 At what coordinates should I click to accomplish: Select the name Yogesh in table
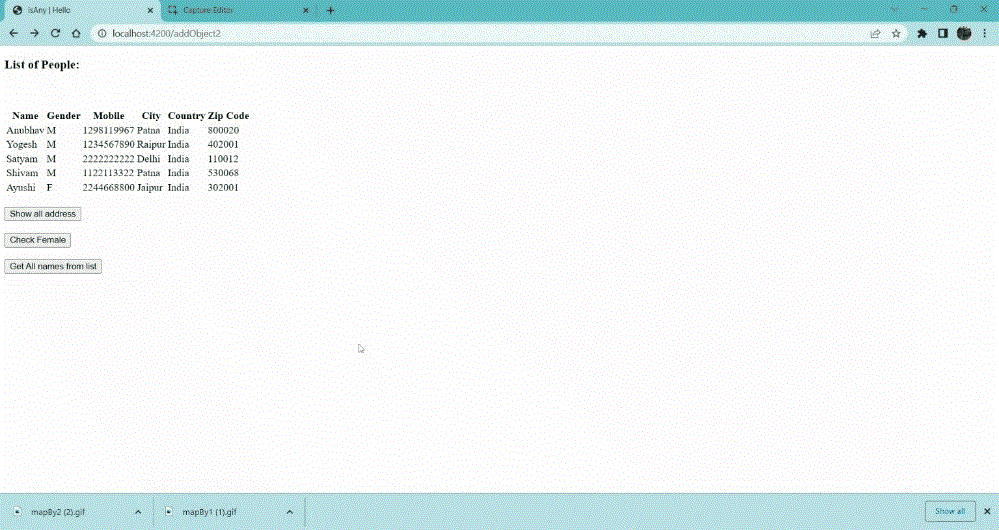(22, 145)
